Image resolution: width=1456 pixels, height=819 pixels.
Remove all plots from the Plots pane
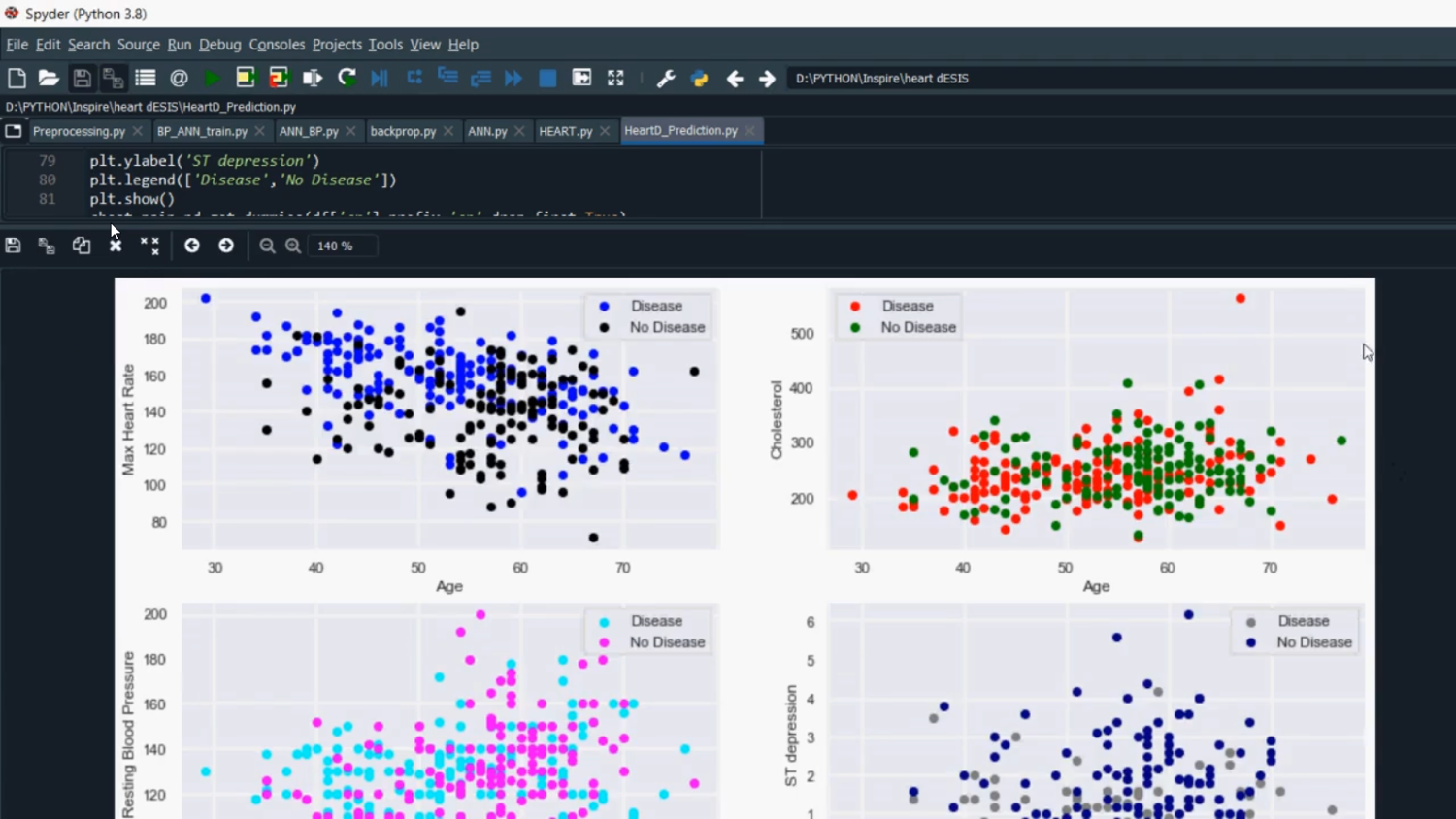149,245
